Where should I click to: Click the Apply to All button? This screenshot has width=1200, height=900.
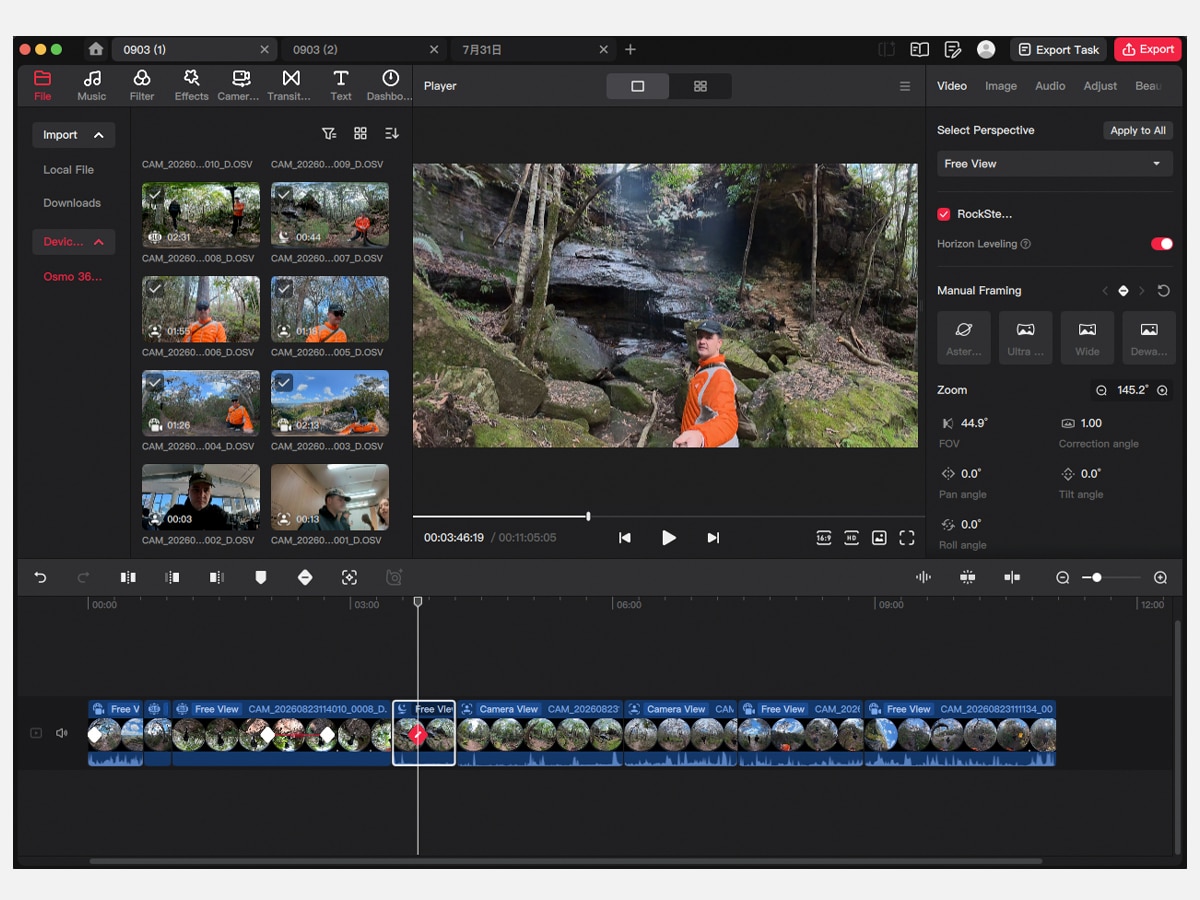(1138, 130)
